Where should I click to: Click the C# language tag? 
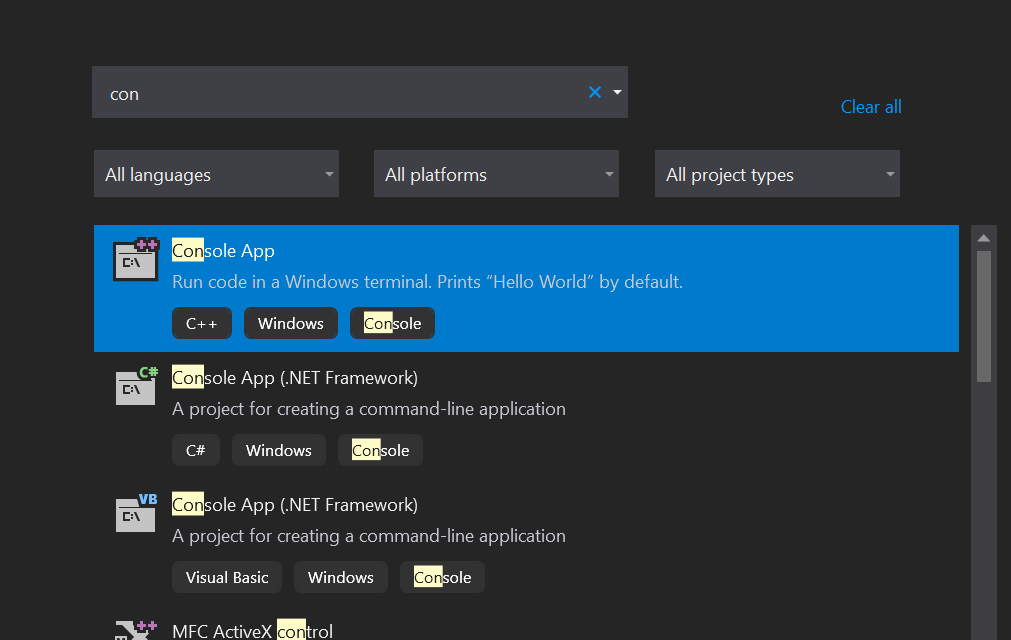(x=195, y=450)
